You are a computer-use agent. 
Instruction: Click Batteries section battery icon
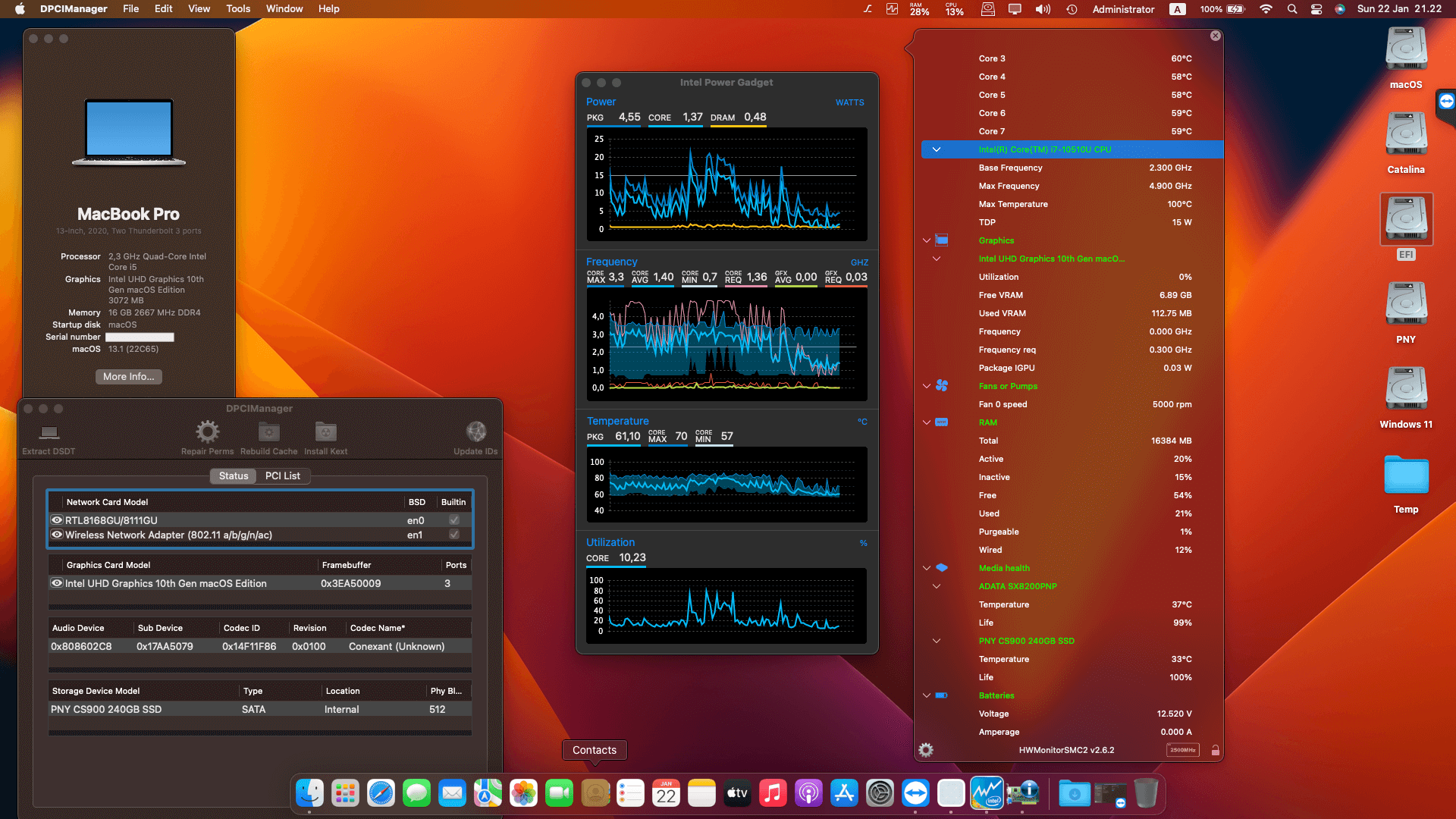pyautogui.click(x=942, y=695)
